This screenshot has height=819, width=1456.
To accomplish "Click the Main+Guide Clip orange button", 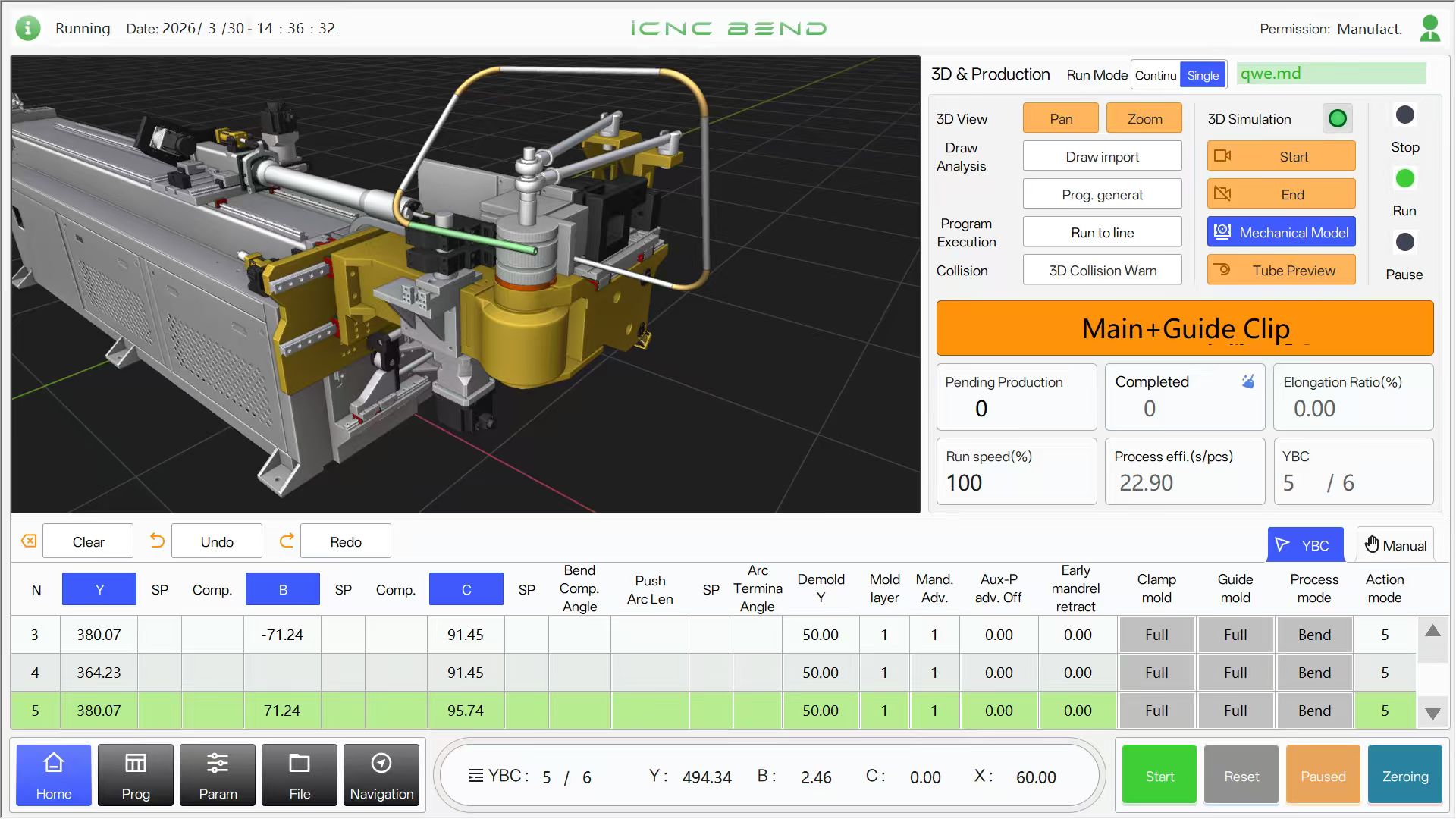I will [1185, 328].
